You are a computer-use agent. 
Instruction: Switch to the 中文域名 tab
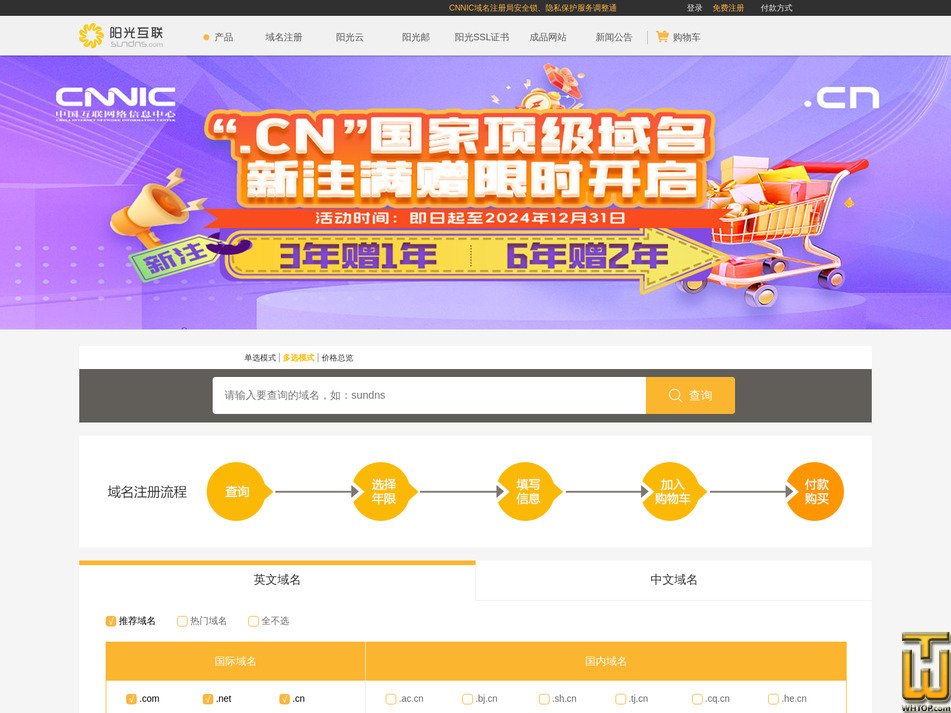click(674, 580)
